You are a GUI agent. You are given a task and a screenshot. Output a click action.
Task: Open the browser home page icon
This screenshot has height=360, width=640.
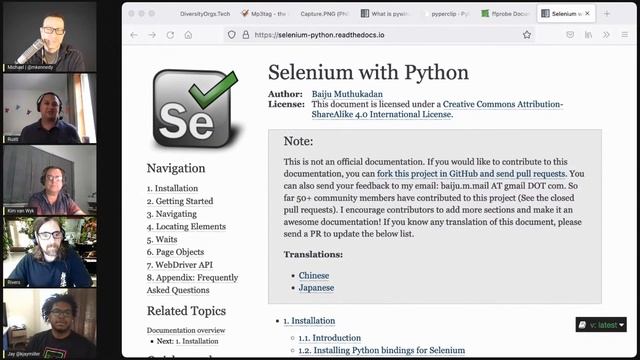188,35
